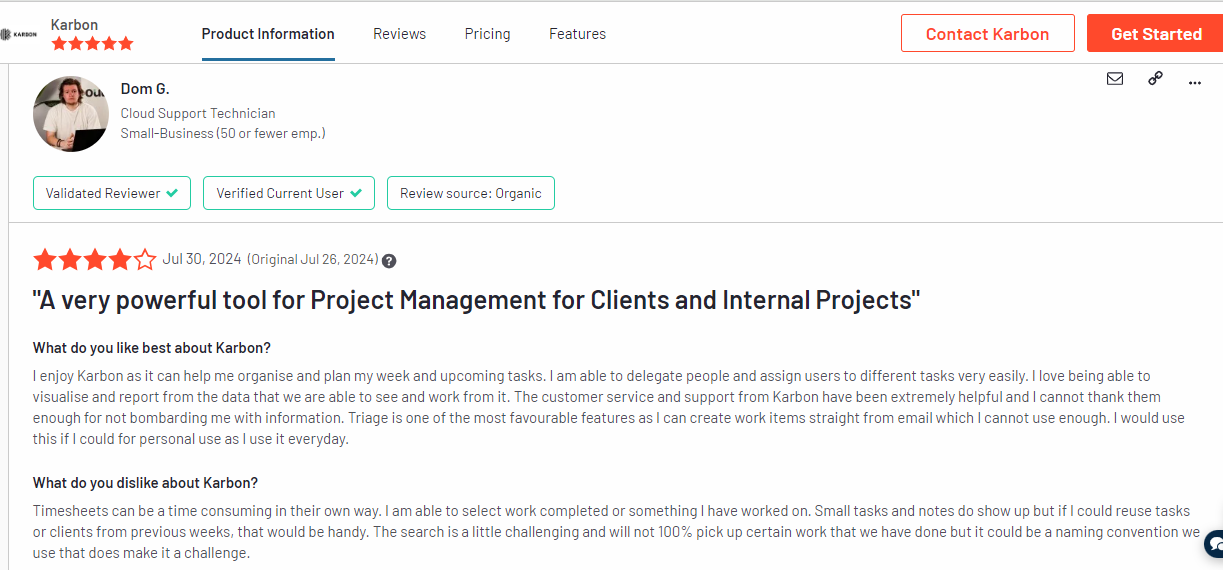The height and width of the screenshot is (570, 1223).
Task: Copy review link with the chain icon
Action: coord(1155,78)
